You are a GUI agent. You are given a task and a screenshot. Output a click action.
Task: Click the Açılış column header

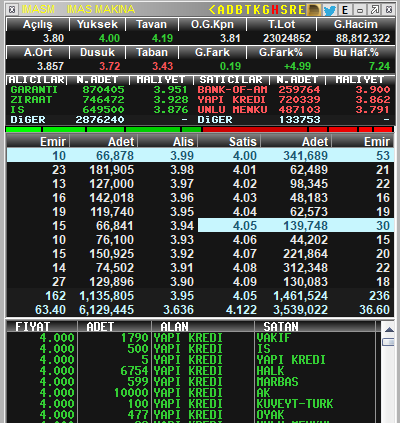[x=38, y=25]
